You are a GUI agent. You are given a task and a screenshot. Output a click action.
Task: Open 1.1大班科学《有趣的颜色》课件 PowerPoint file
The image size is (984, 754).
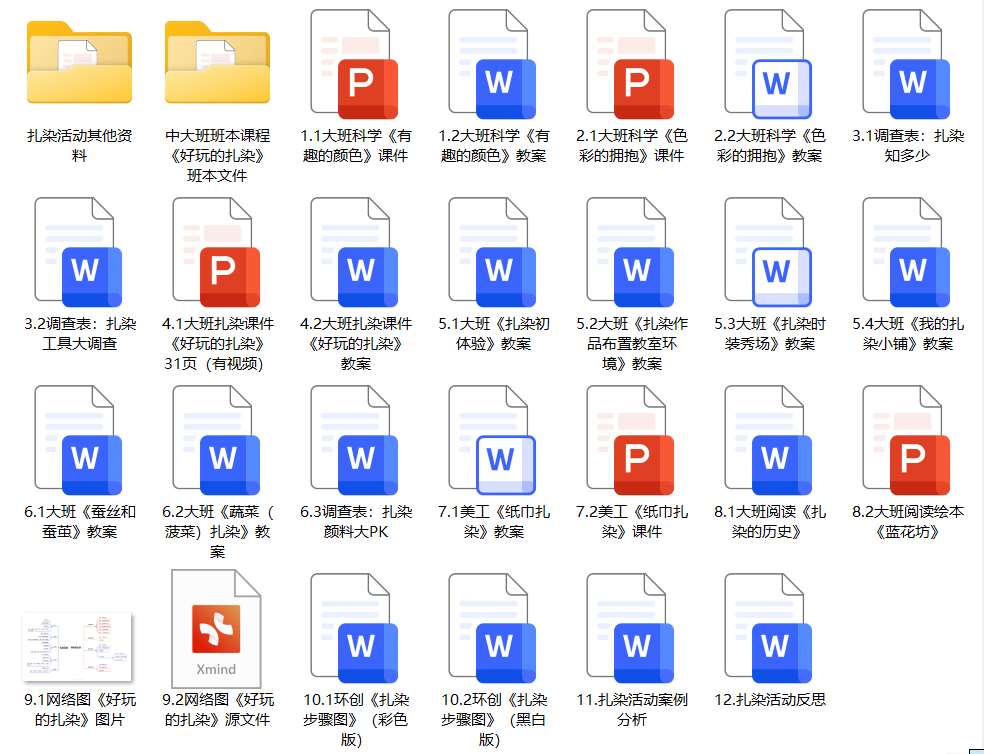[x=355, y=66]
